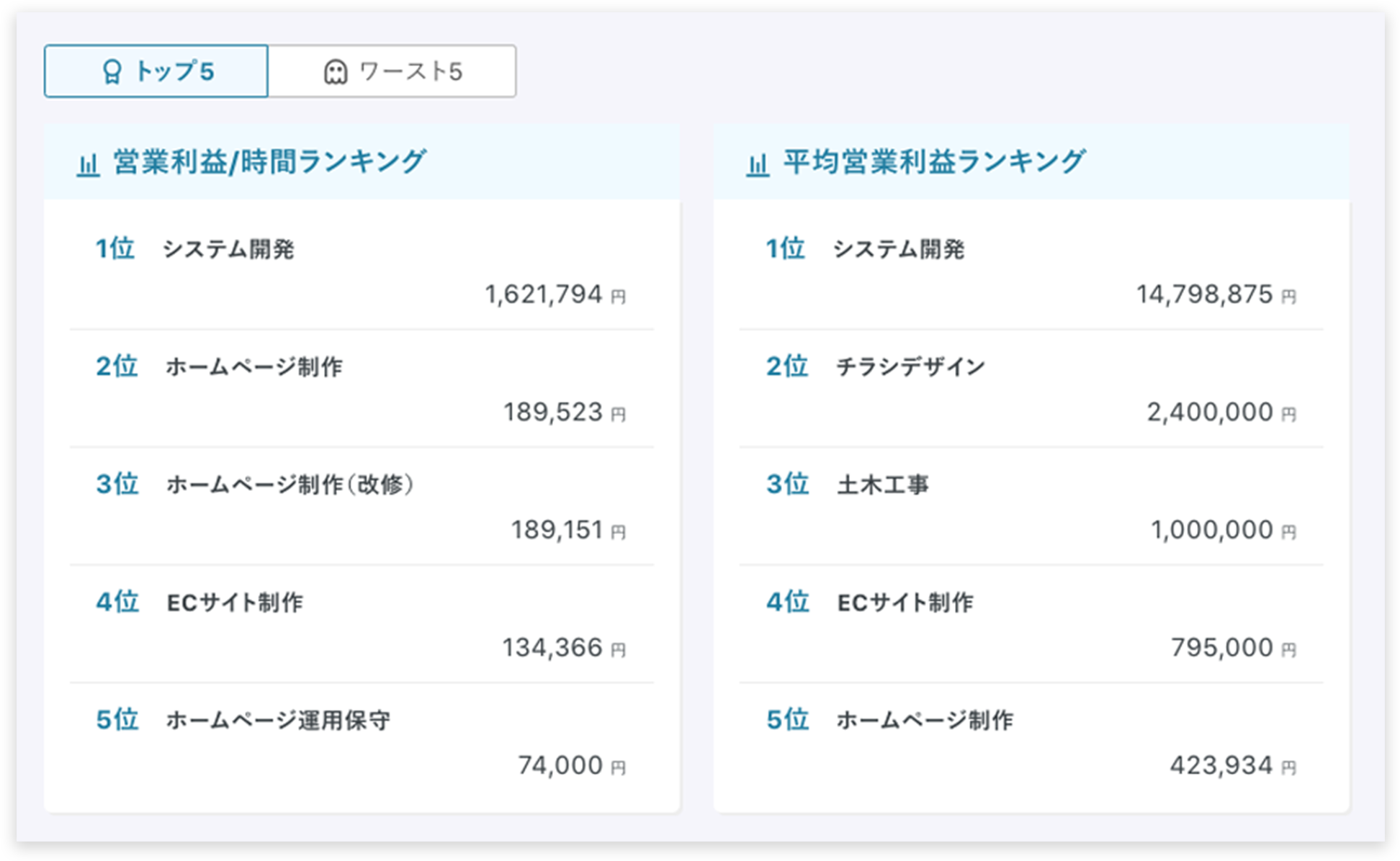The width and height of the screenshot is (1400, 861).
Task: Click value 1,000,000 円
Action: [1224, 530]
